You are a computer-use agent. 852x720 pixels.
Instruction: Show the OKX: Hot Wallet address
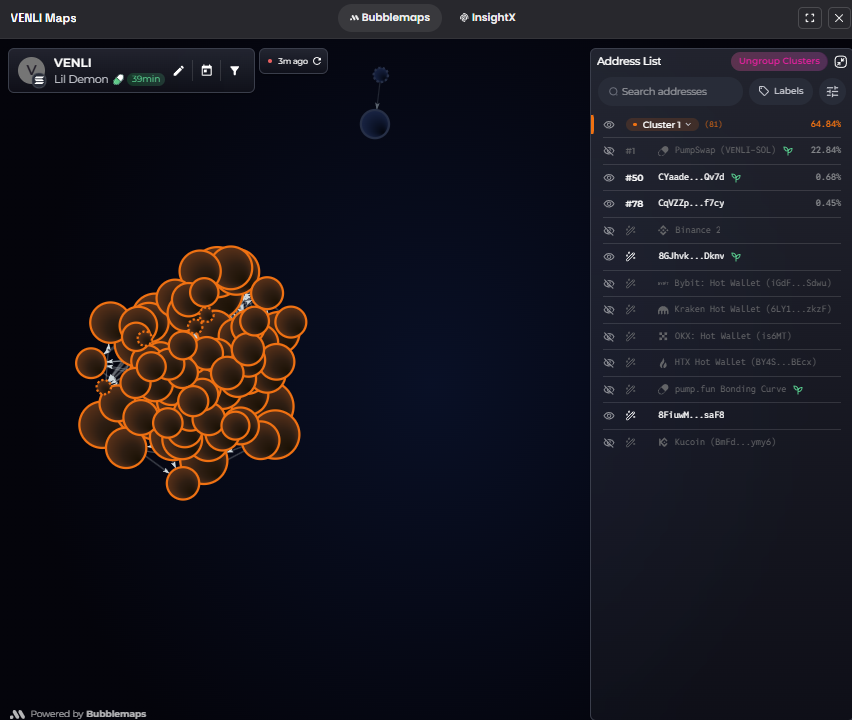[609, 336]
